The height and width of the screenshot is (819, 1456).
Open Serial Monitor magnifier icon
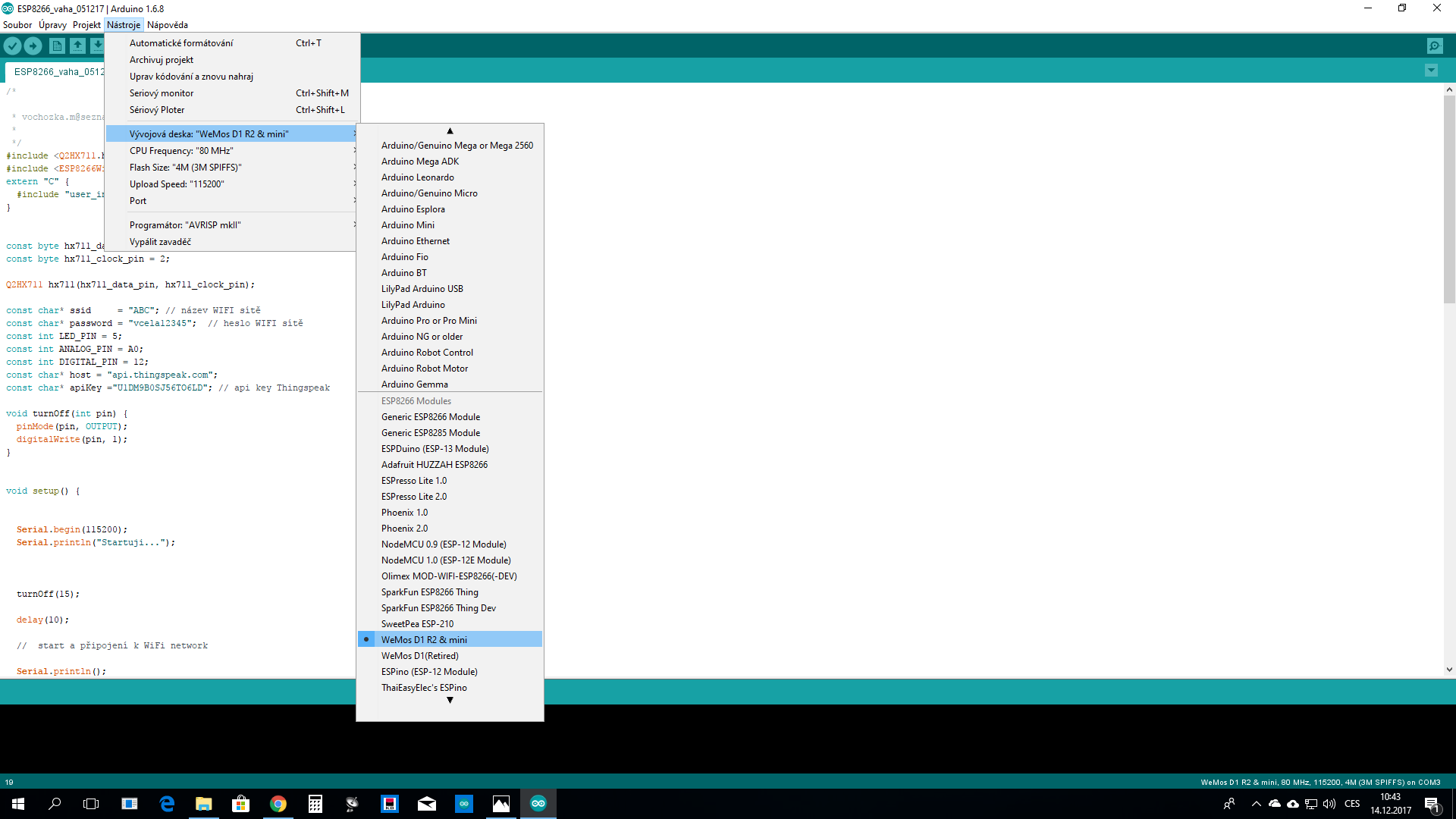pyautogui.click(x=1435, y=46)
